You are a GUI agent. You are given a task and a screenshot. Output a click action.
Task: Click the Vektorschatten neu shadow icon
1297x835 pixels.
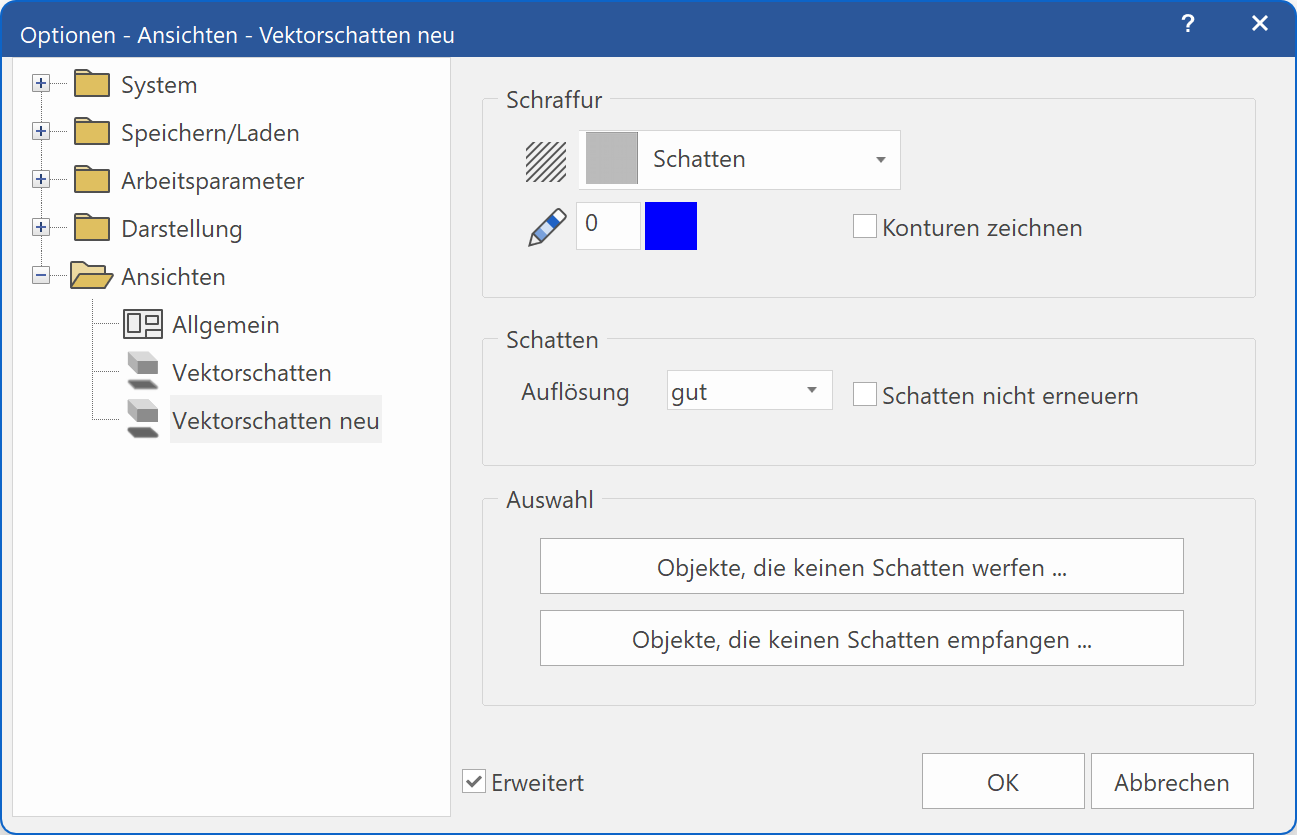pyautogui.click(x=143, y=418)
